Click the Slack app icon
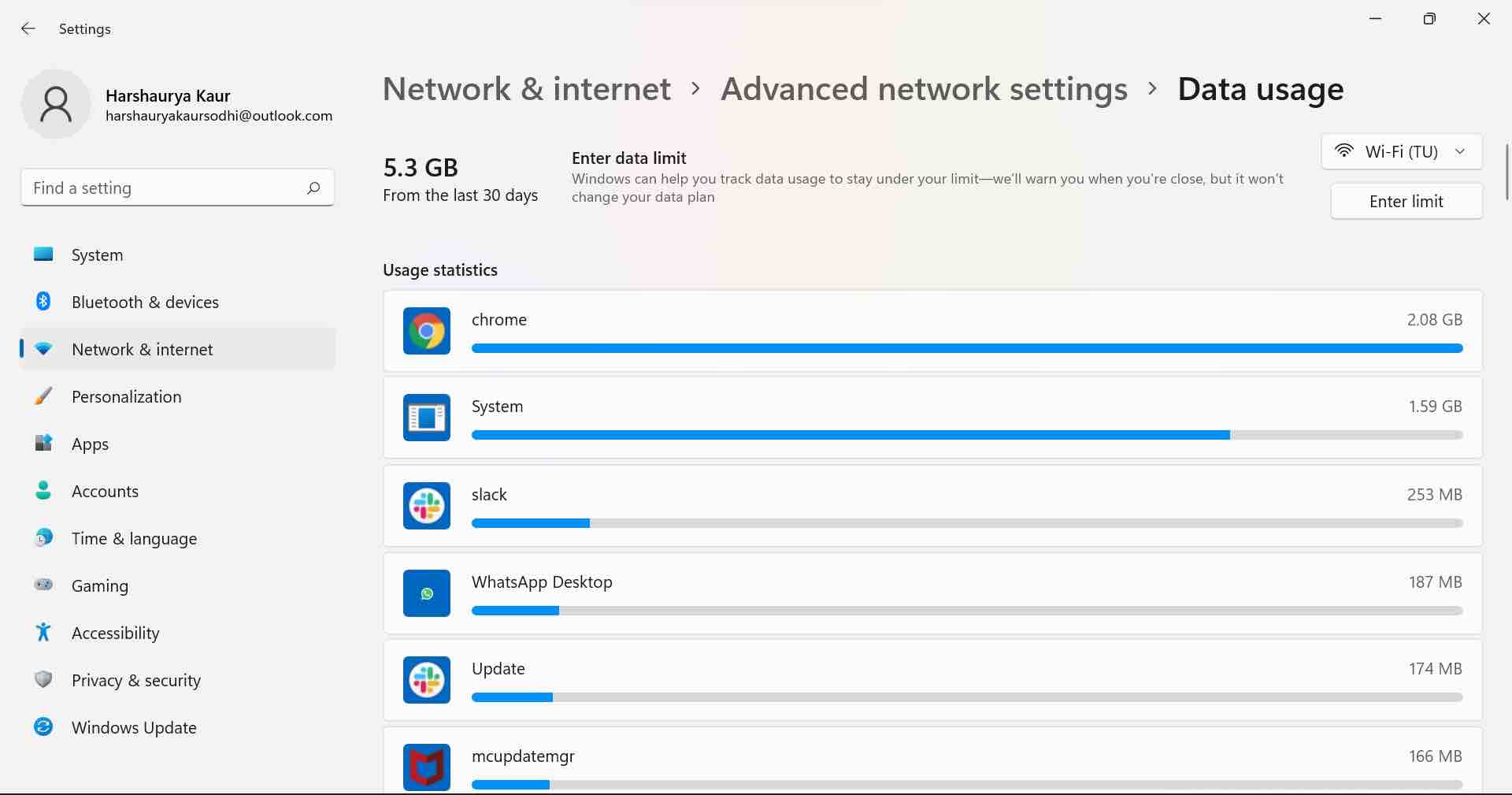 click(426, 506)
